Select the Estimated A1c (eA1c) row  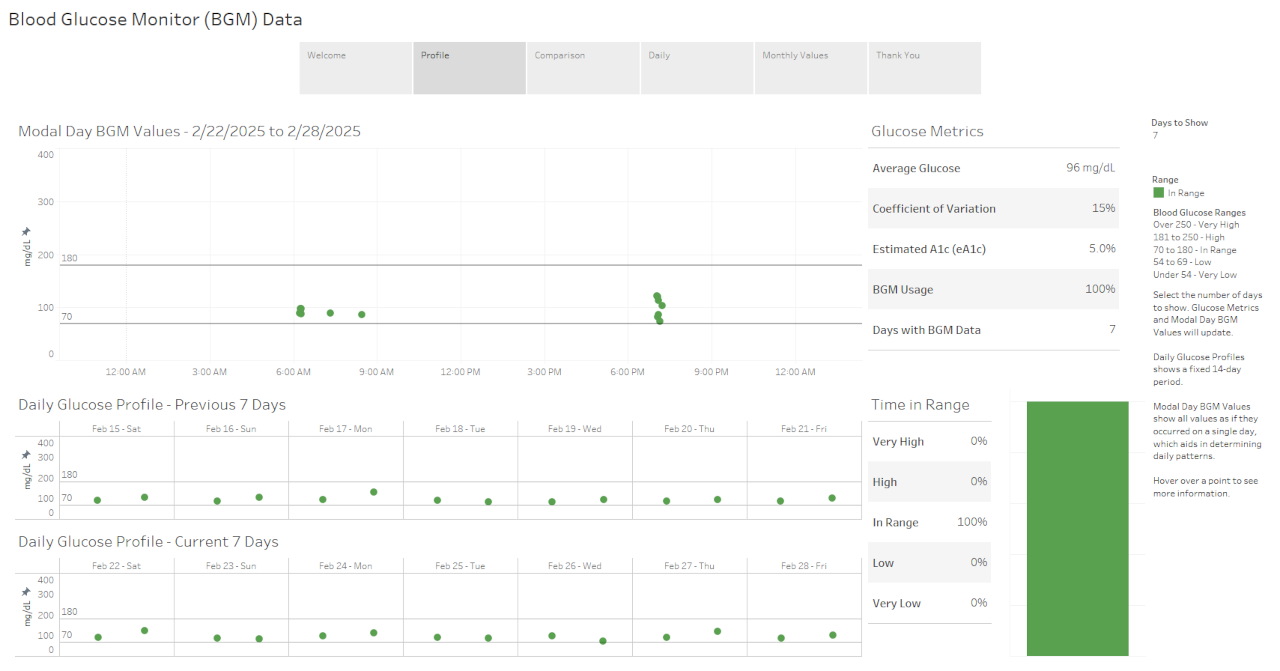point(993,248)
